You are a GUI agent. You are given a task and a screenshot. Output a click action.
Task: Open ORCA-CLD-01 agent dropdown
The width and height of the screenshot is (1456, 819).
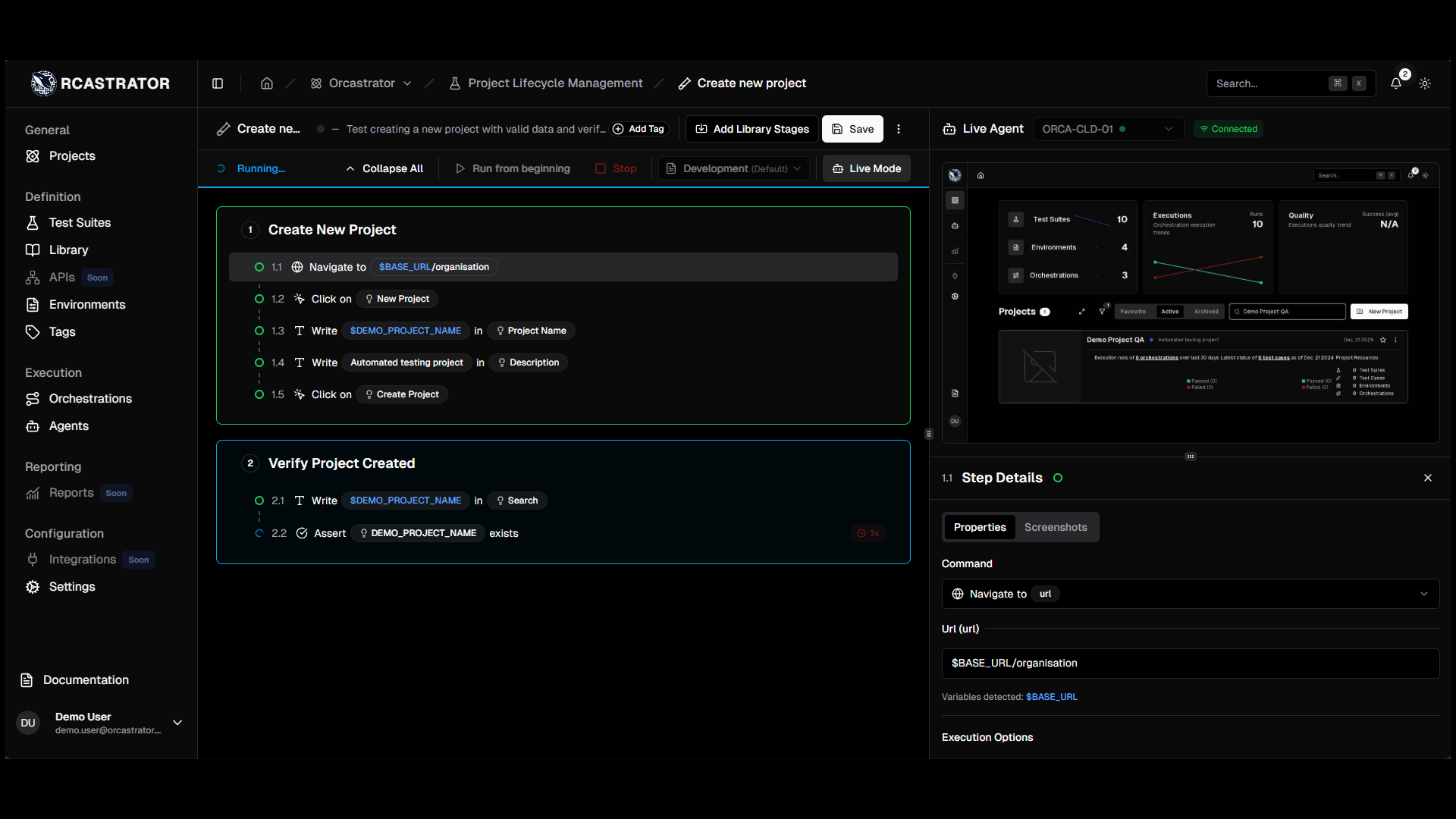coord(1107,129)
